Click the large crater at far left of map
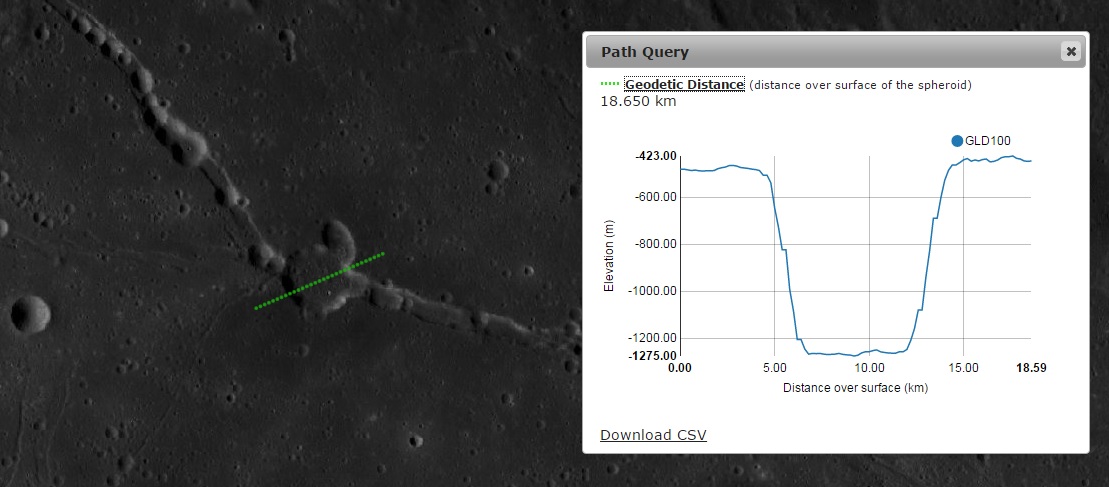The width and height of the screenshot is (1109, 487). (x=30, y=314)
